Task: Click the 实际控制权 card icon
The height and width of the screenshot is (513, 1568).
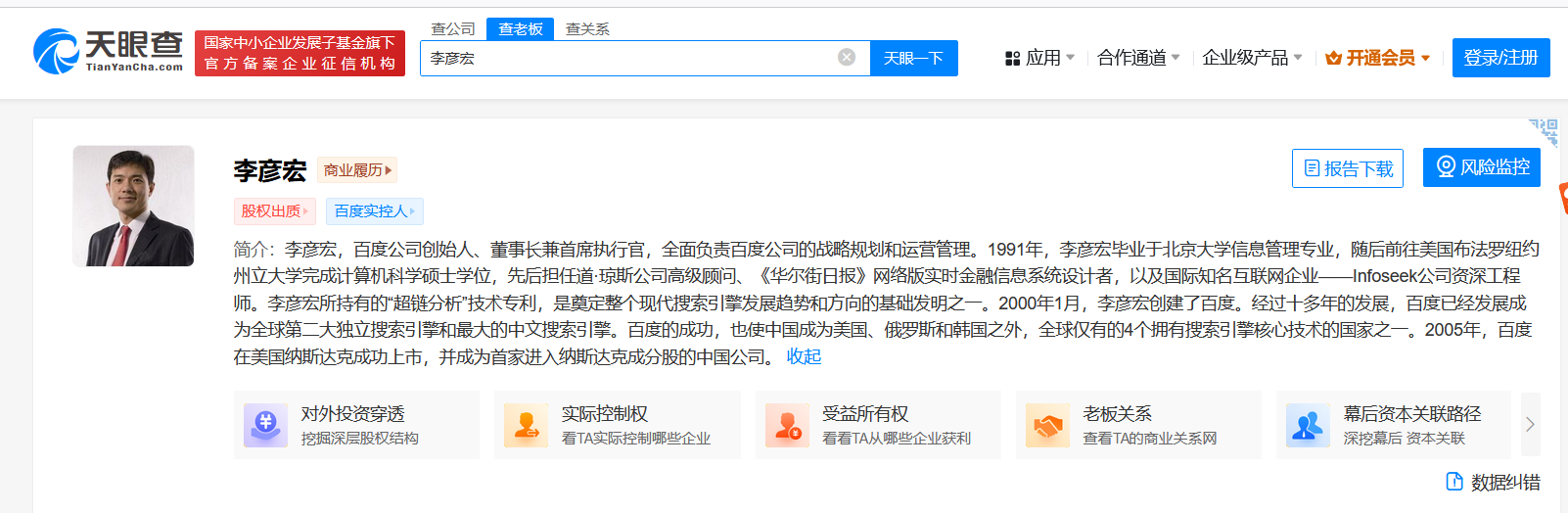Action: (526, 425)
